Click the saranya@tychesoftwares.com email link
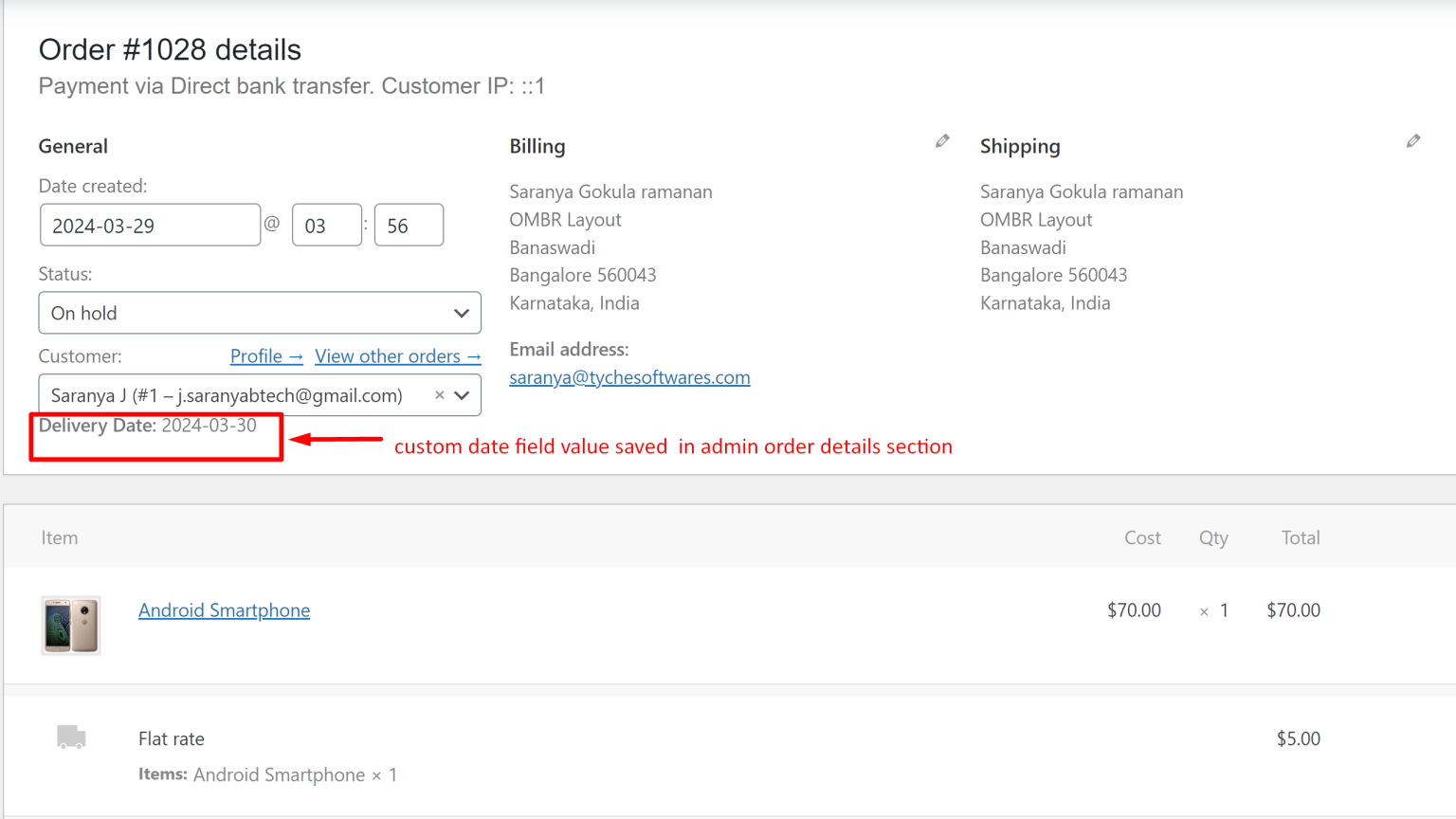Viewport: 1456px width, 819px height. click(629, 377)
